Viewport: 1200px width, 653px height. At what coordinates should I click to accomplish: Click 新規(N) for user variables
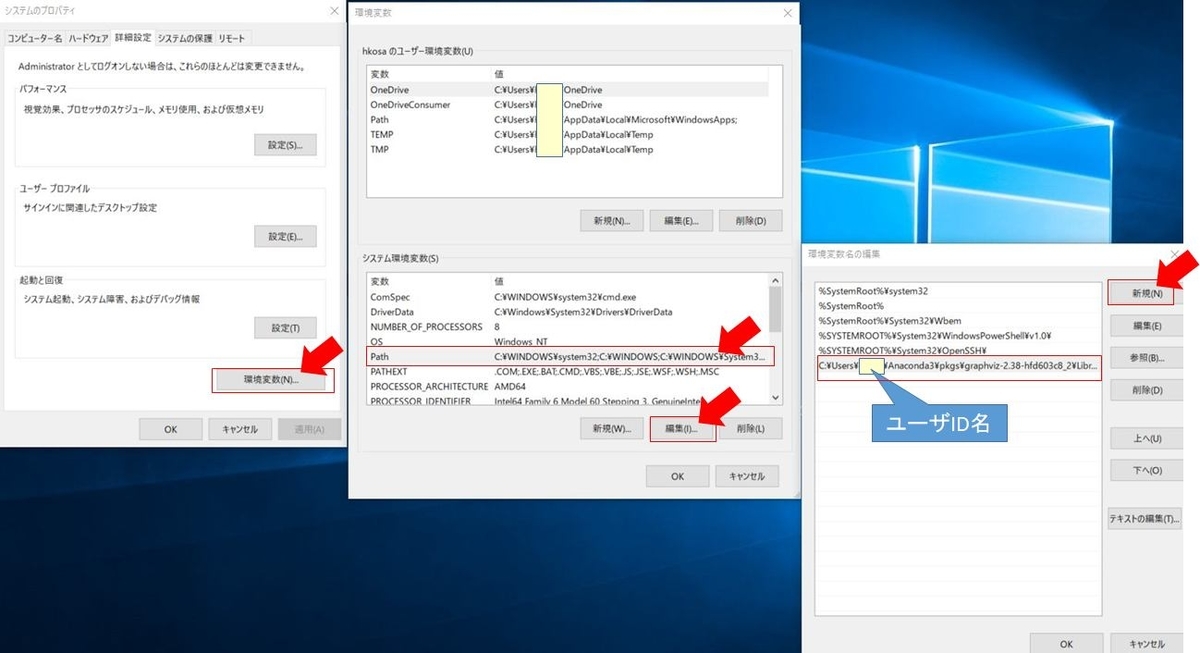tap(611, 220)
